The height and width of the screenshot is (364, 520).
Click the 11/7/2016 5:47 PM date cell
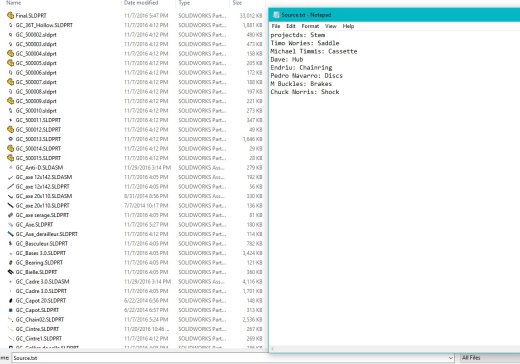[x=146, y=15]
